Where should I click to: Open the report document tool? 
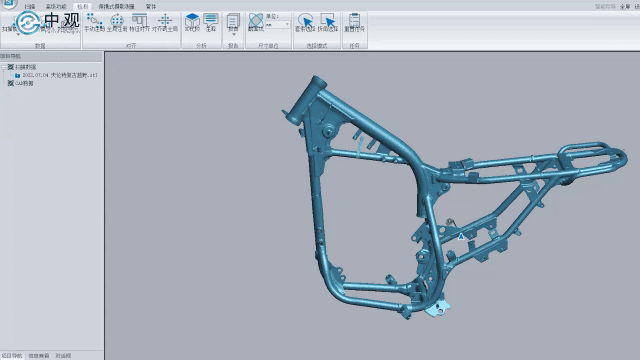pos(233,22)
